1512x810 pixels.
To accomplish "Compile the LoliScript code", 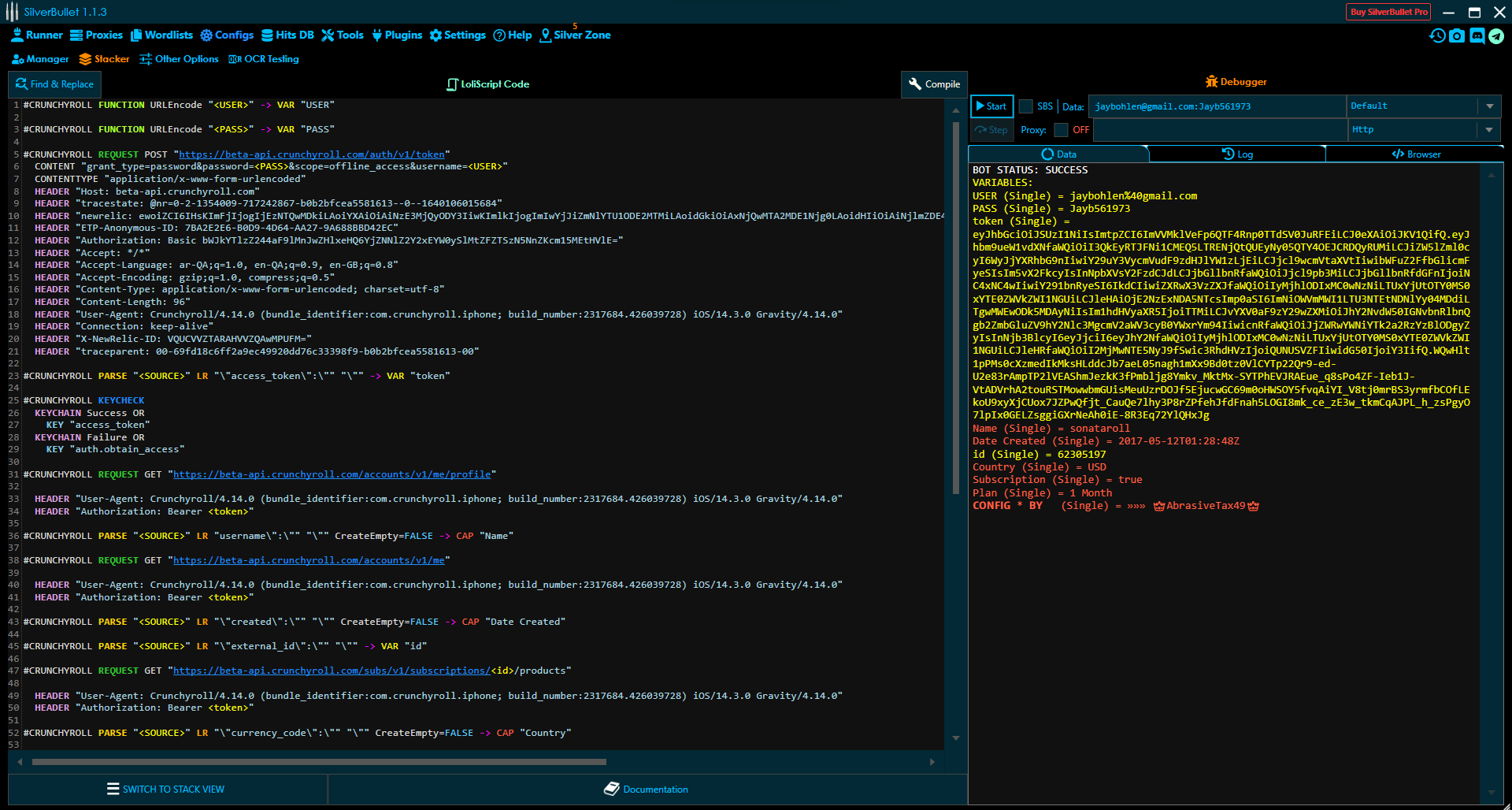I will coord(934,84).
